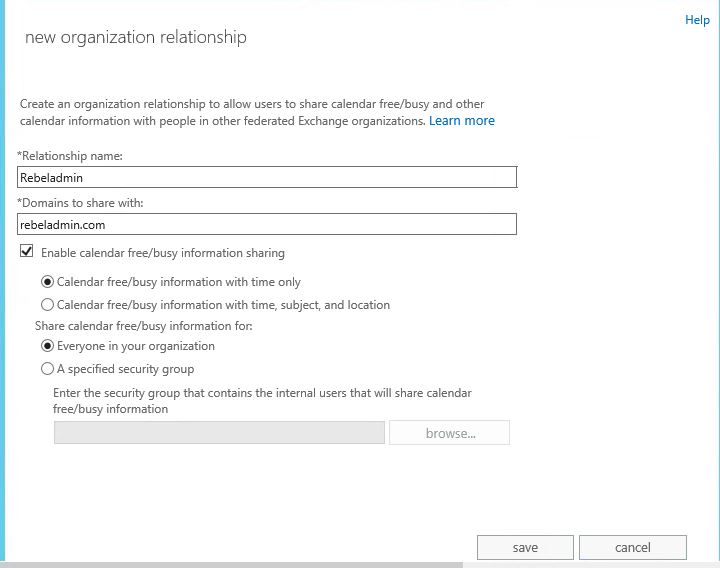Click the 'Enable calendar free/busy information sharing' label
This screenshot has width=720, height=568.
163,253
